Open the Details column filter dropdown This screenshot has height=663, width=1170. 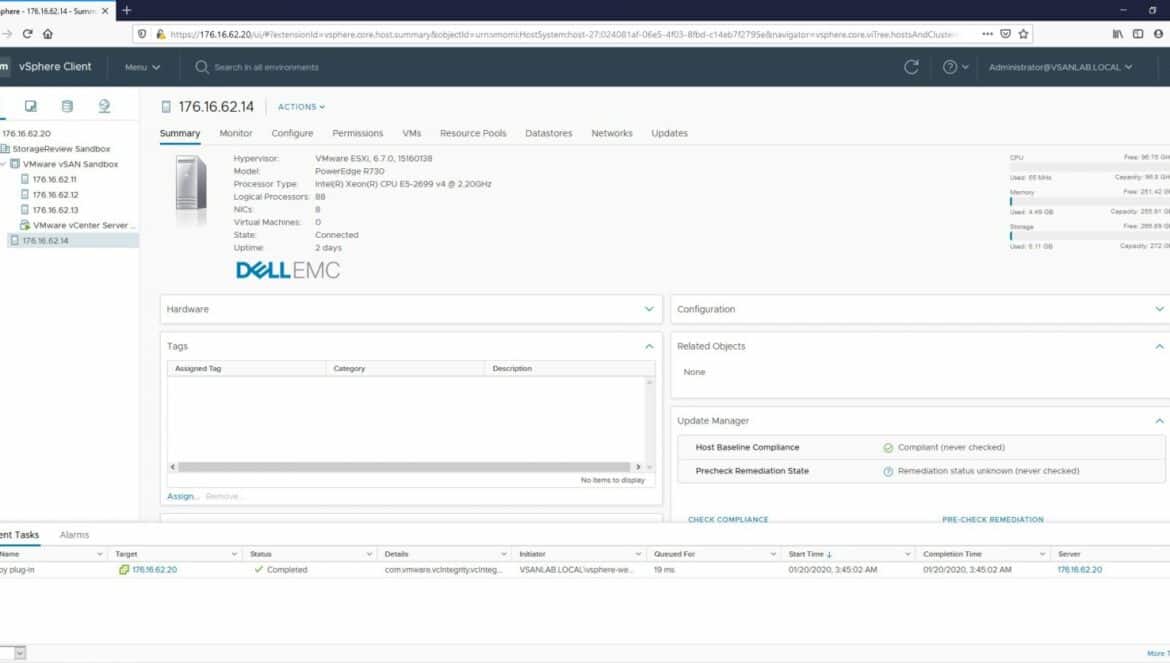(x=504, y=554)
